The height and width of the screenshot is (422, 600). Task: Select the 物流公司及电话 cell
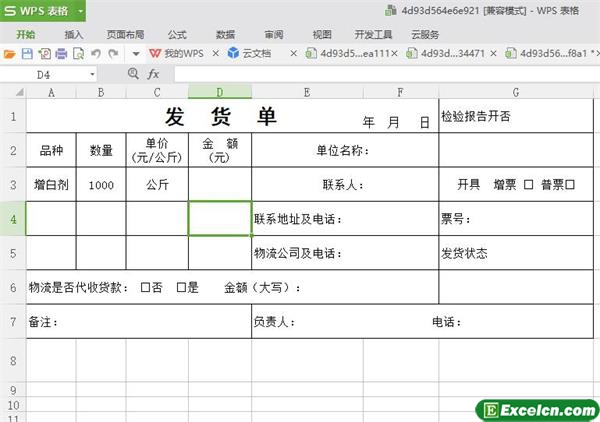345,253
